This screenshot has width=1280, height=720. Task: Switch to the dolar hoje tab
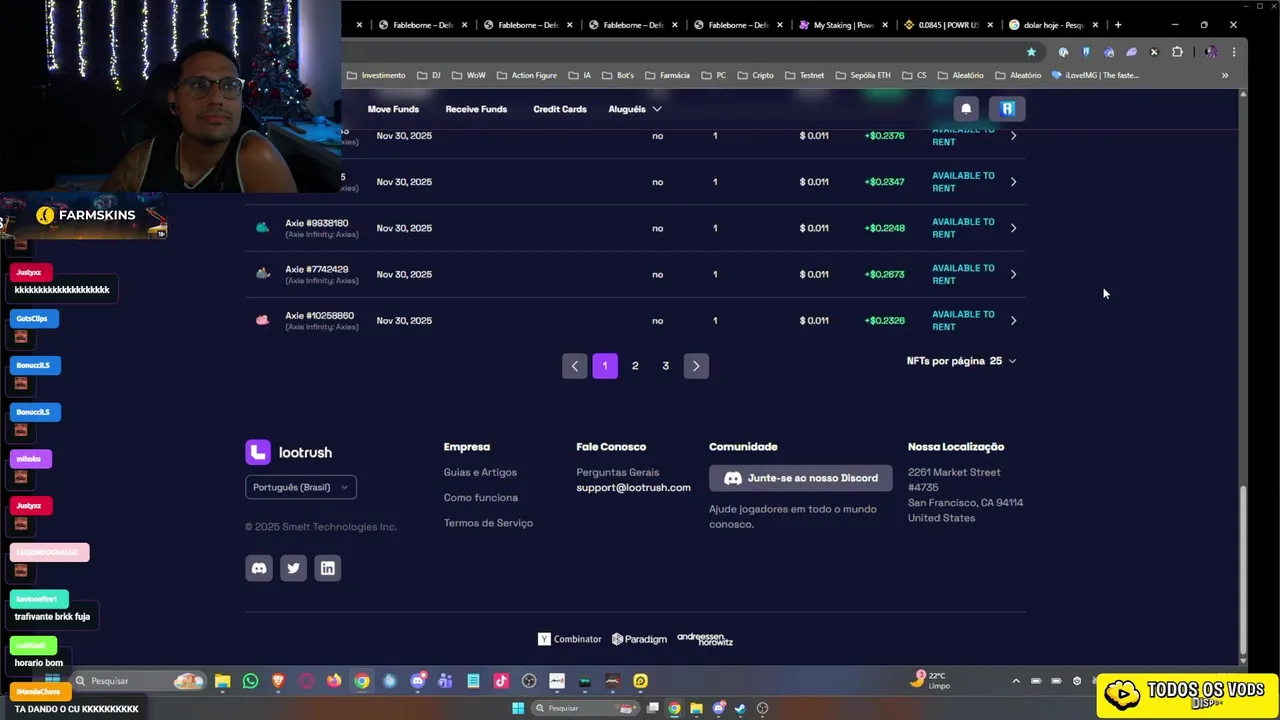tap(1055, 25)
